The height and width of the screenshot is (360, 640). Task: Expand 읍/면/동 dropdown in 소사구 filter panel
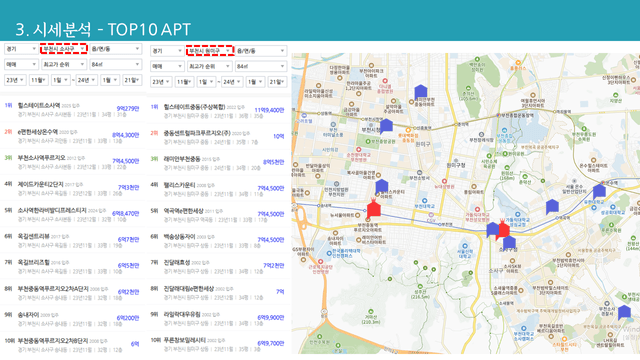116,49
